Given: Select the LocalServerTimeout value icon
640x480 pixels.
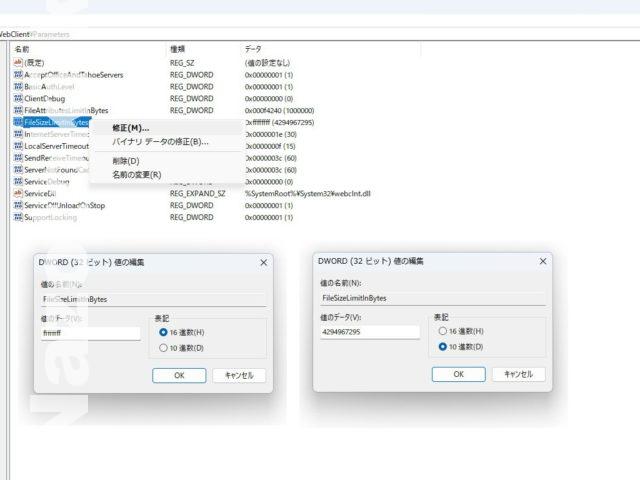Looking at the screenshot, I should click(x=18, y=146).
